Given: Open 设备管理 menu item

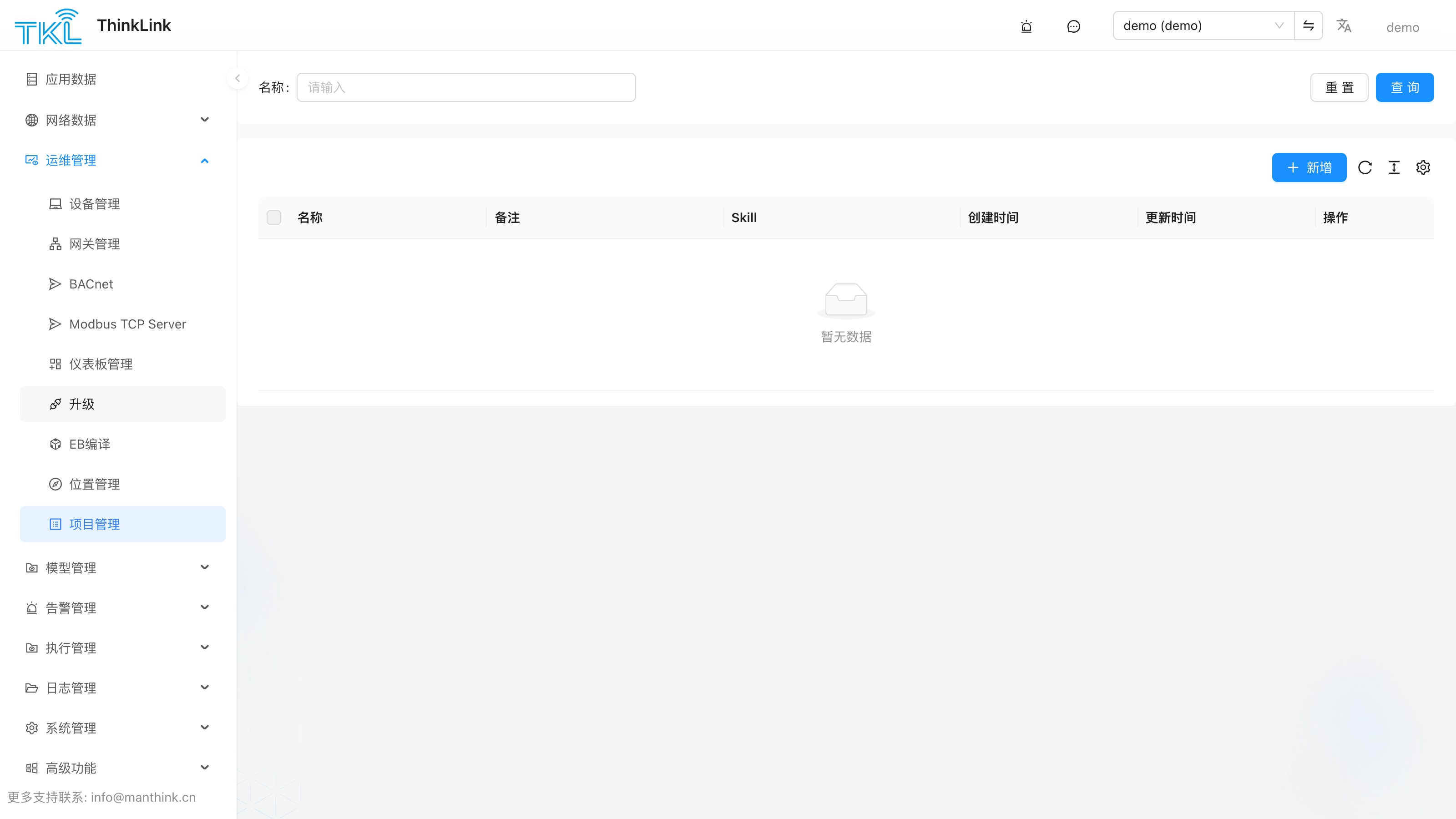Looking at the screenshot, I should pos(123,204).
